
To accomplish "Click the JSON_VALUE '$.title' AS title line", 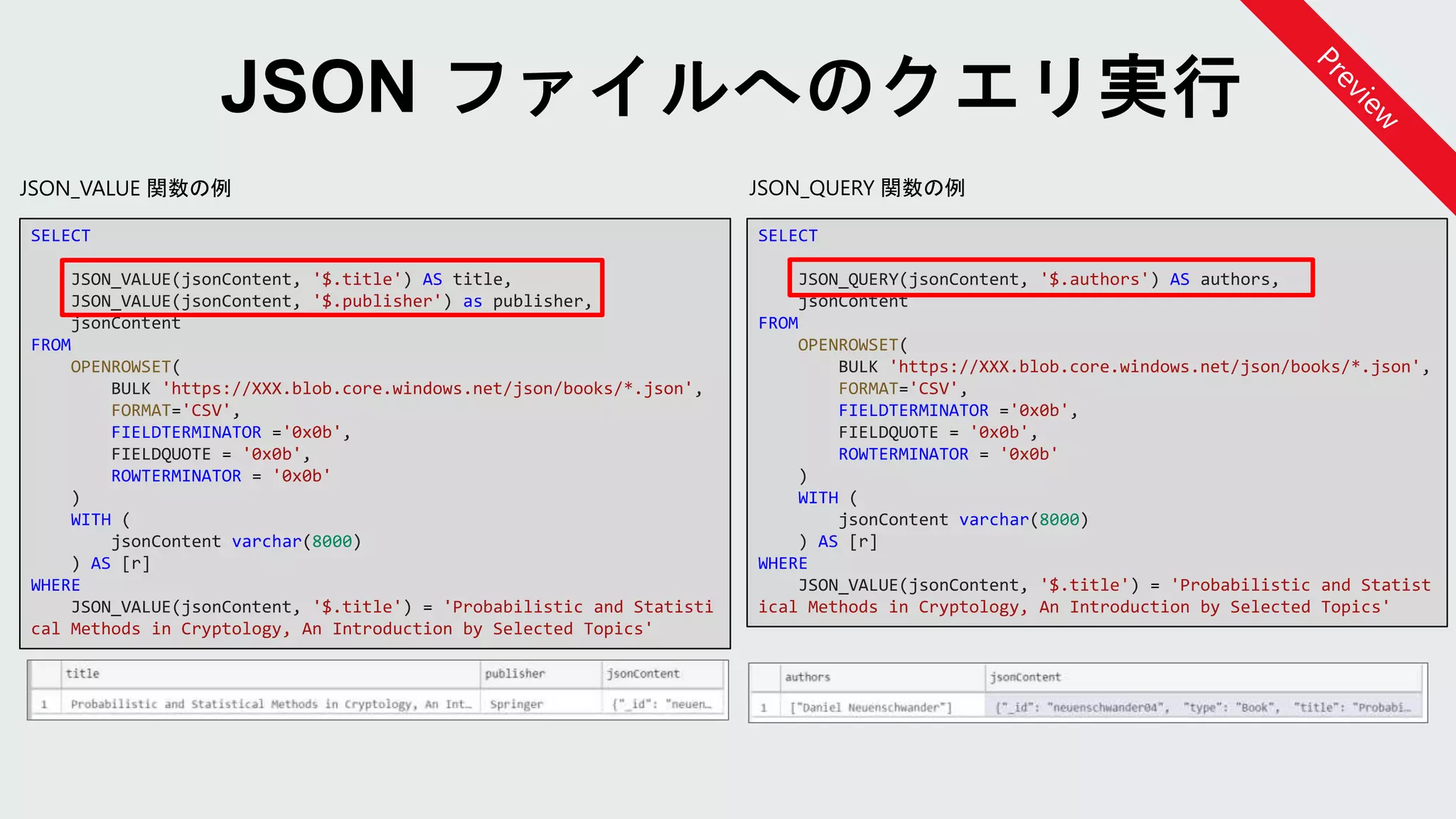I will [x=291, y=279].
